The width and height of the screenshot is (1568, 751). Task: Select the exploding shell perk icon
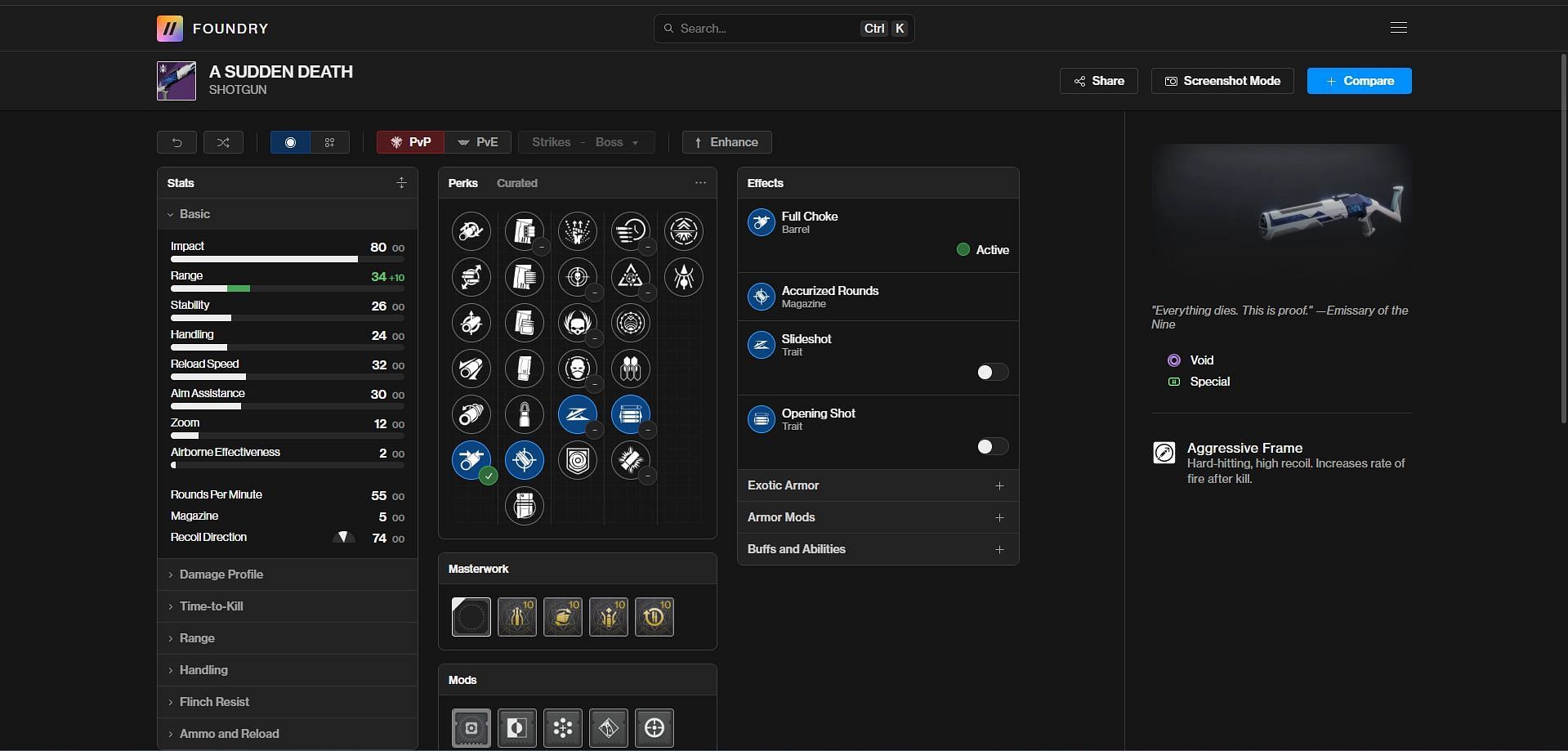pyautogui.click(x=631, y=460)
